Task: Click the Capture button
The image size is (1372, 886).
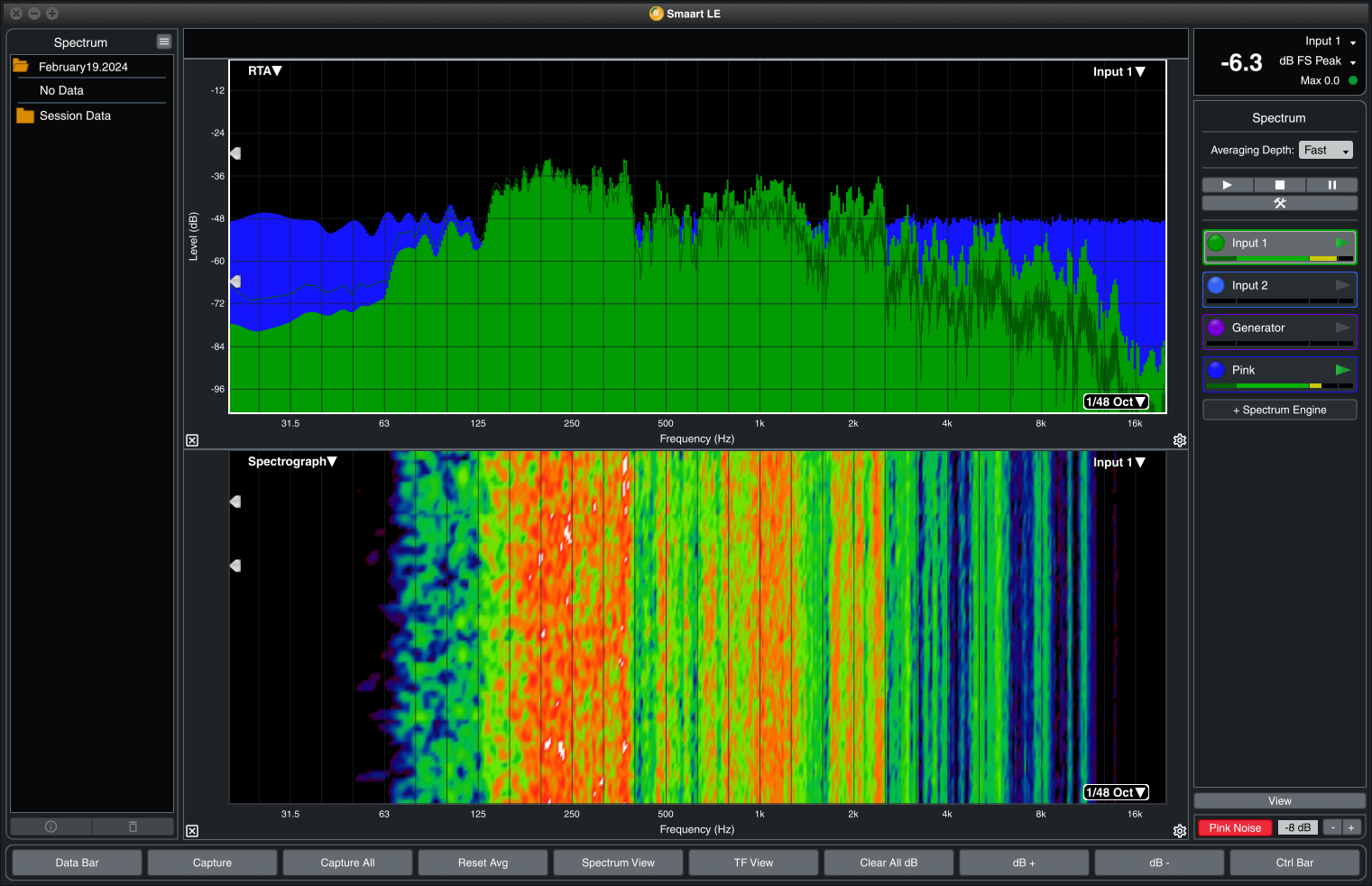Action: click(x=212, y=863)
